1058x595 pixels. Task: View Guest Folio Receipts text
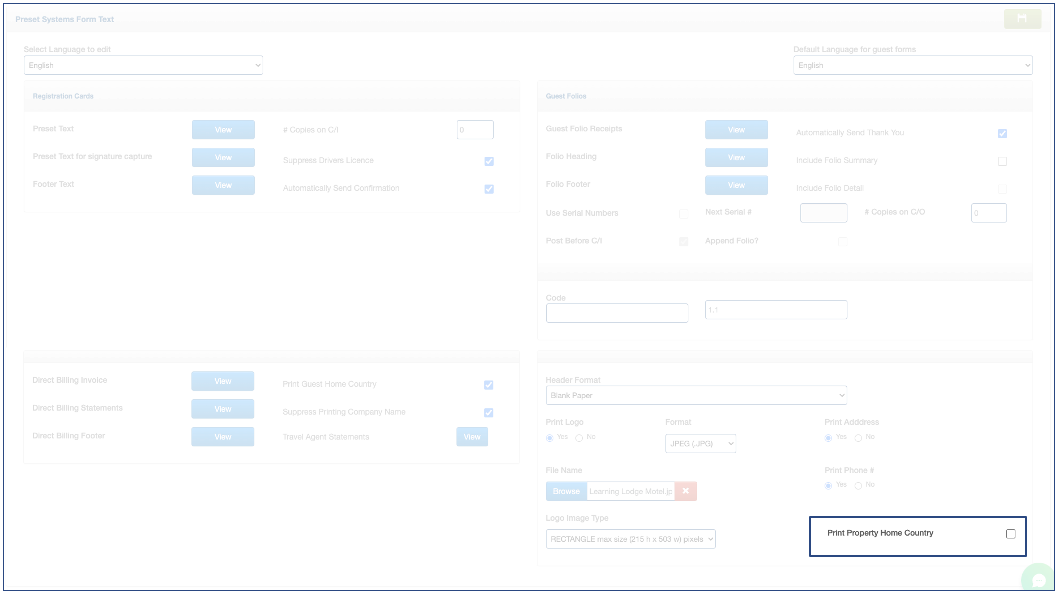[736, 130]
